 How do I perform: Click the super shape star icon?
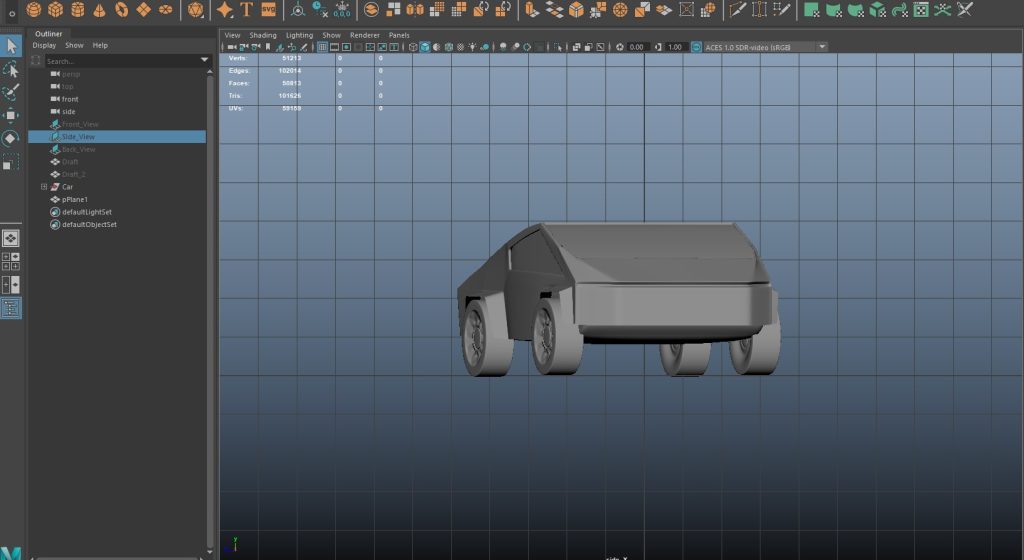(x=225, y=9)
